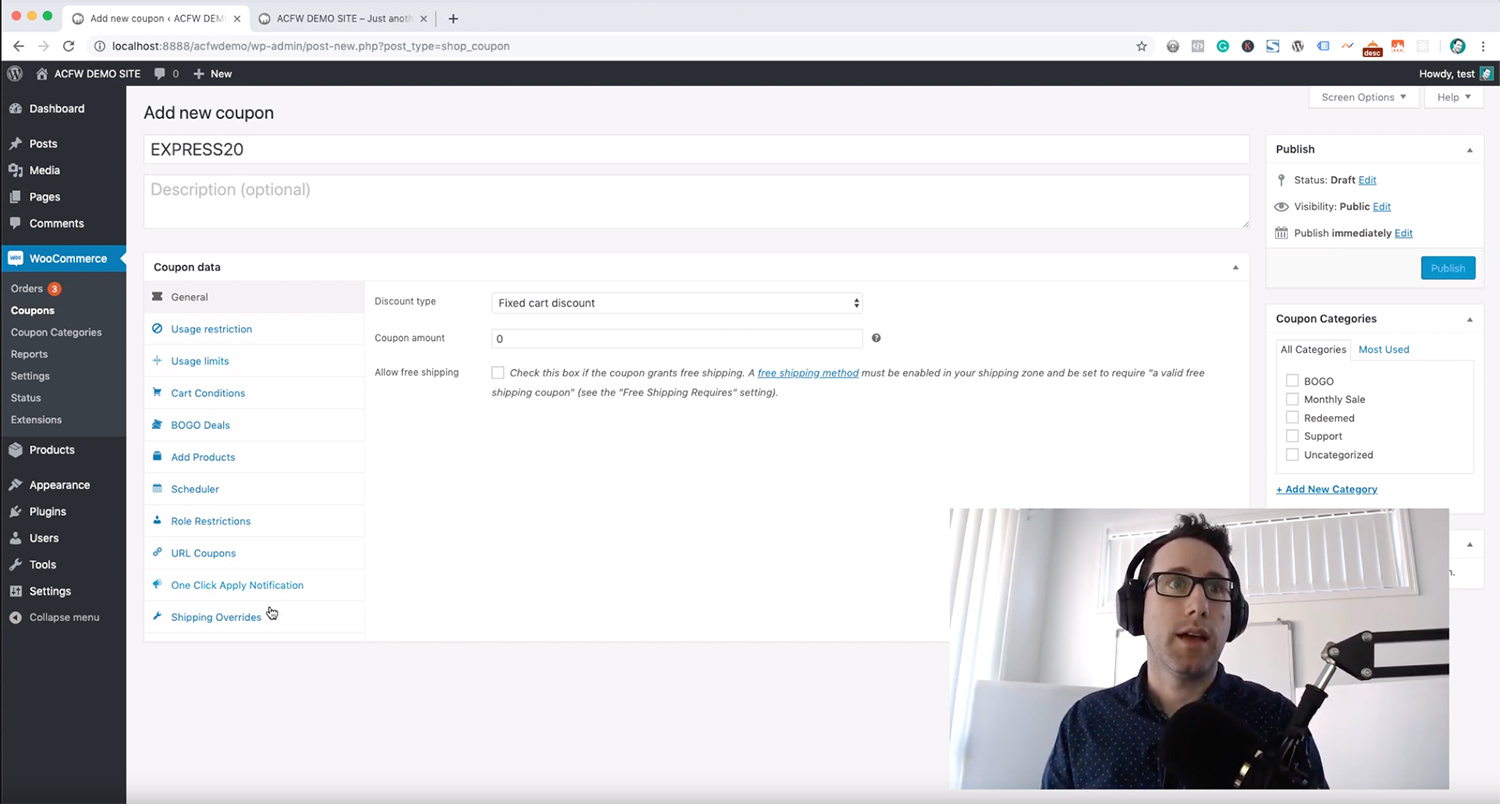Open WooCommerce Extensions page
1500x804 pixels.
pyautogui.click(x=36, y=420)
